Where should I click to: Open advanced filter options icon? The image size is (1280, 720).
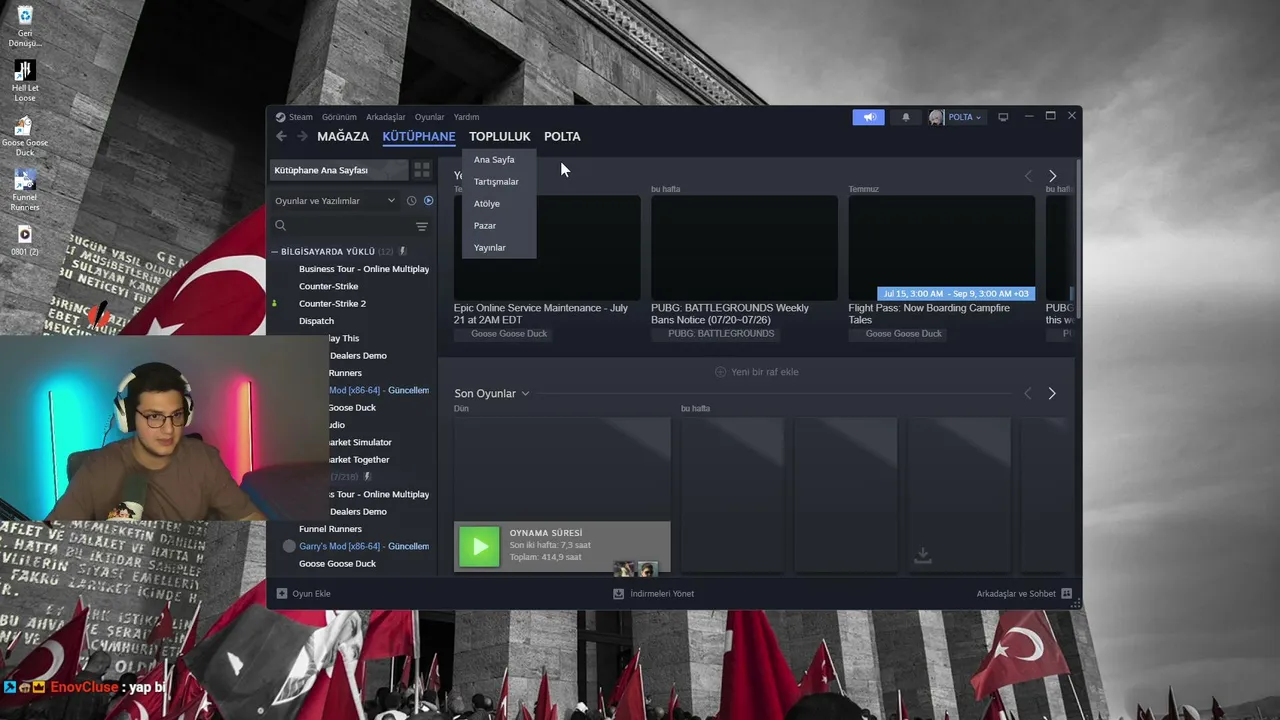pos(422,227)
